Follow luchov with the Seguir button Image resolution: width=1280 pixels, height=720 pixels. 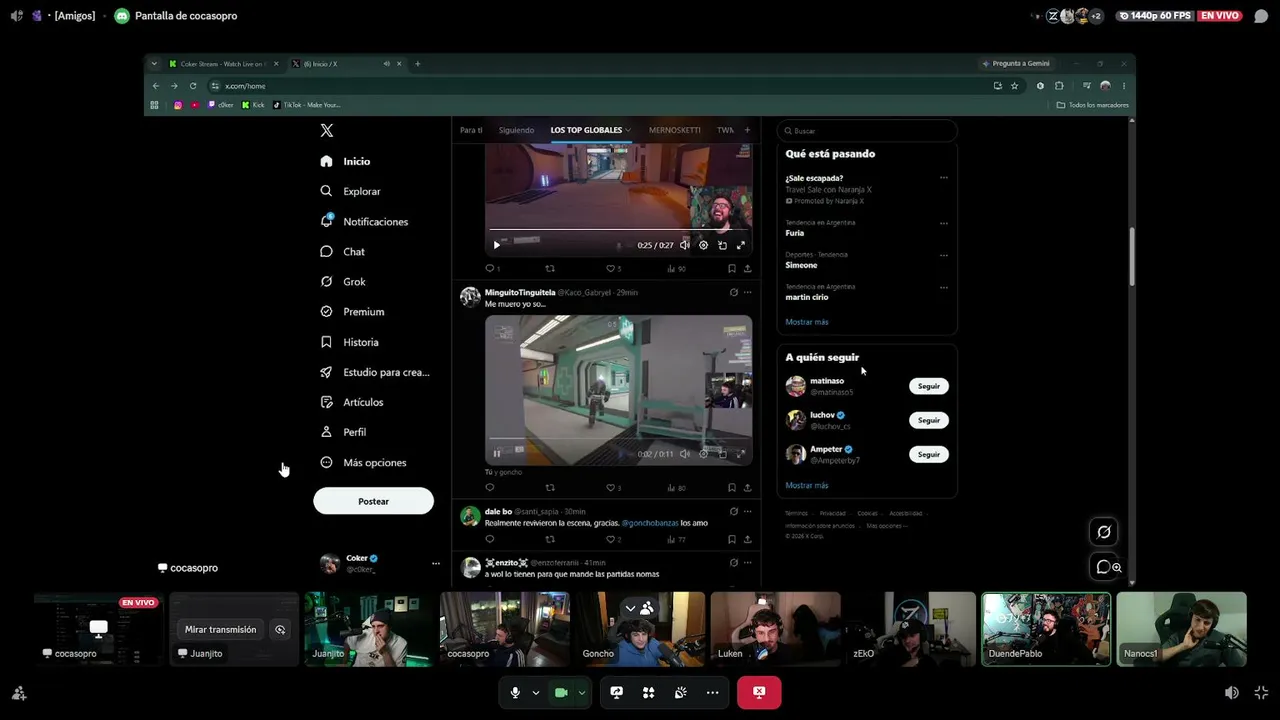(x=929, y=420)
